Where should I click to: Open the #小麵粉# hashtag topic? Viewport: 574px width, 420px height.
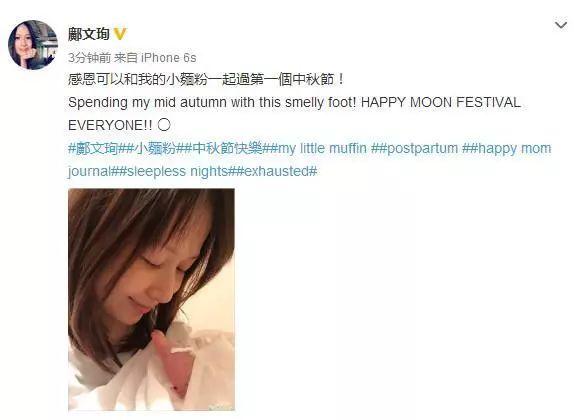point(155,148)
